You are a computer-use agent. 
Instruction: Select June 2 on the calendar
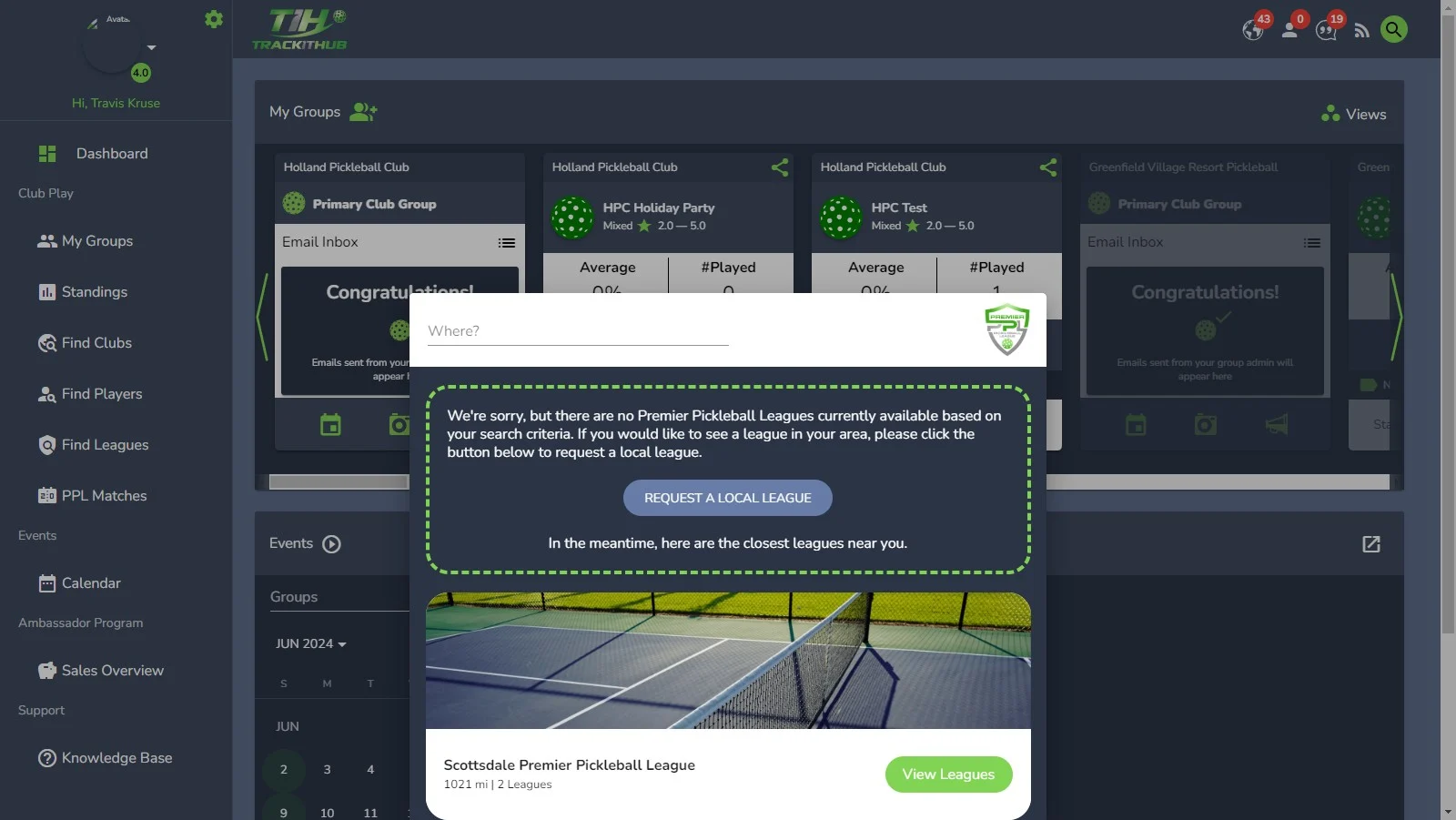click(284, 770)
